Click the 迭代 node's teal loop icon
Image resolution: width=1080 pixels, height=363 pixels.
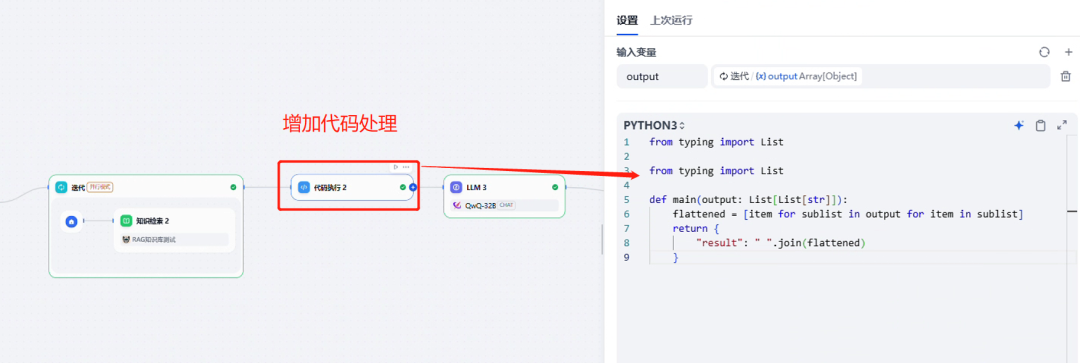(61, 187)
